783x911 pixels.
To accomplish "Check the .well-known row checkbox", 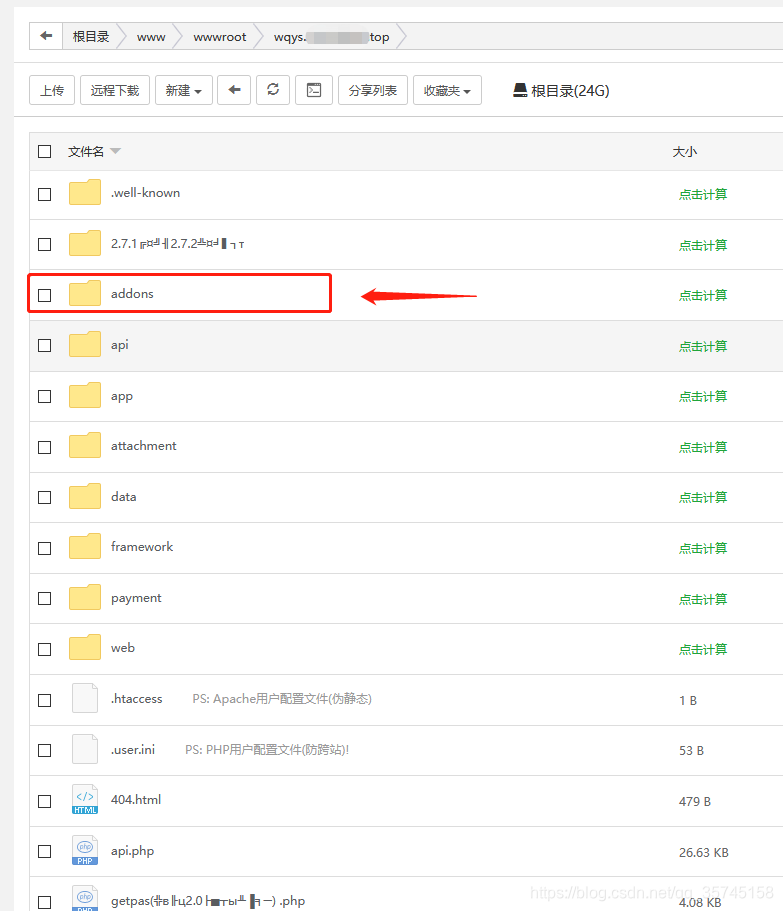I will coord(44,194).
